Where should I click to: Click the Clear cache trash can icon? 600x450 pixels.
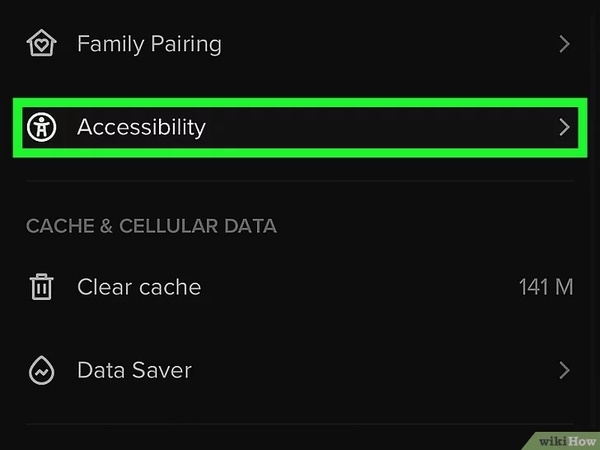point(41,287)
